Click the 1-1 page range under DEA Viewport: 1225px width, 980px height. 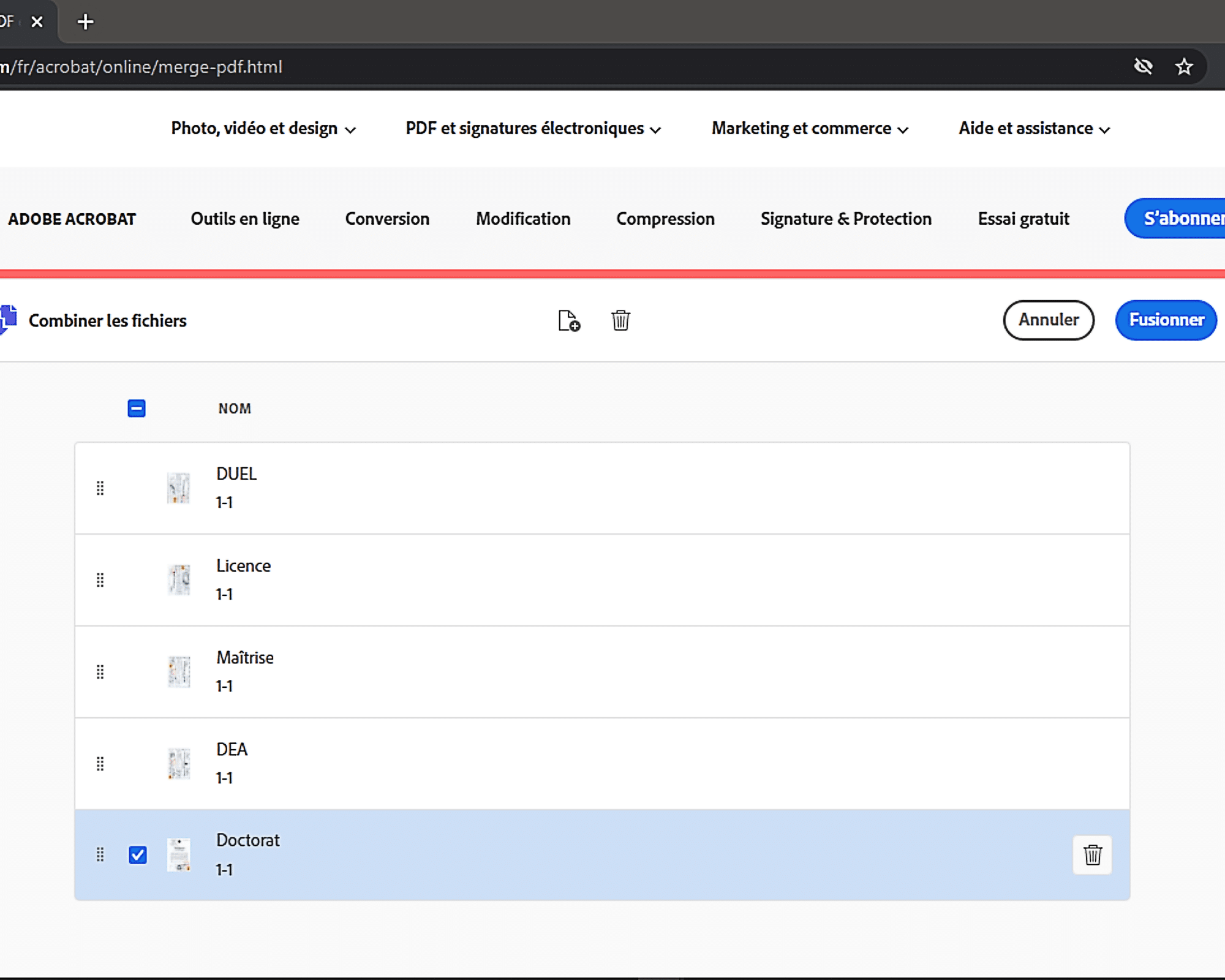click(224, 778)
